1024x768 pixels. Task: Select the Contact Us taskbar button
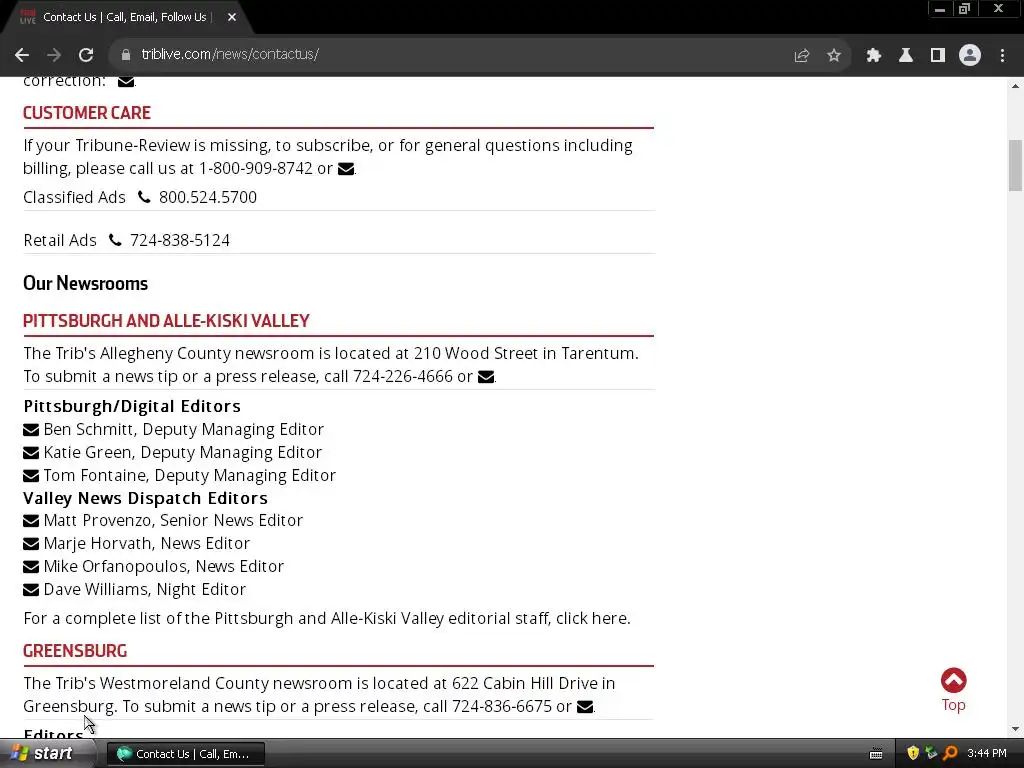tap(186, 754)
